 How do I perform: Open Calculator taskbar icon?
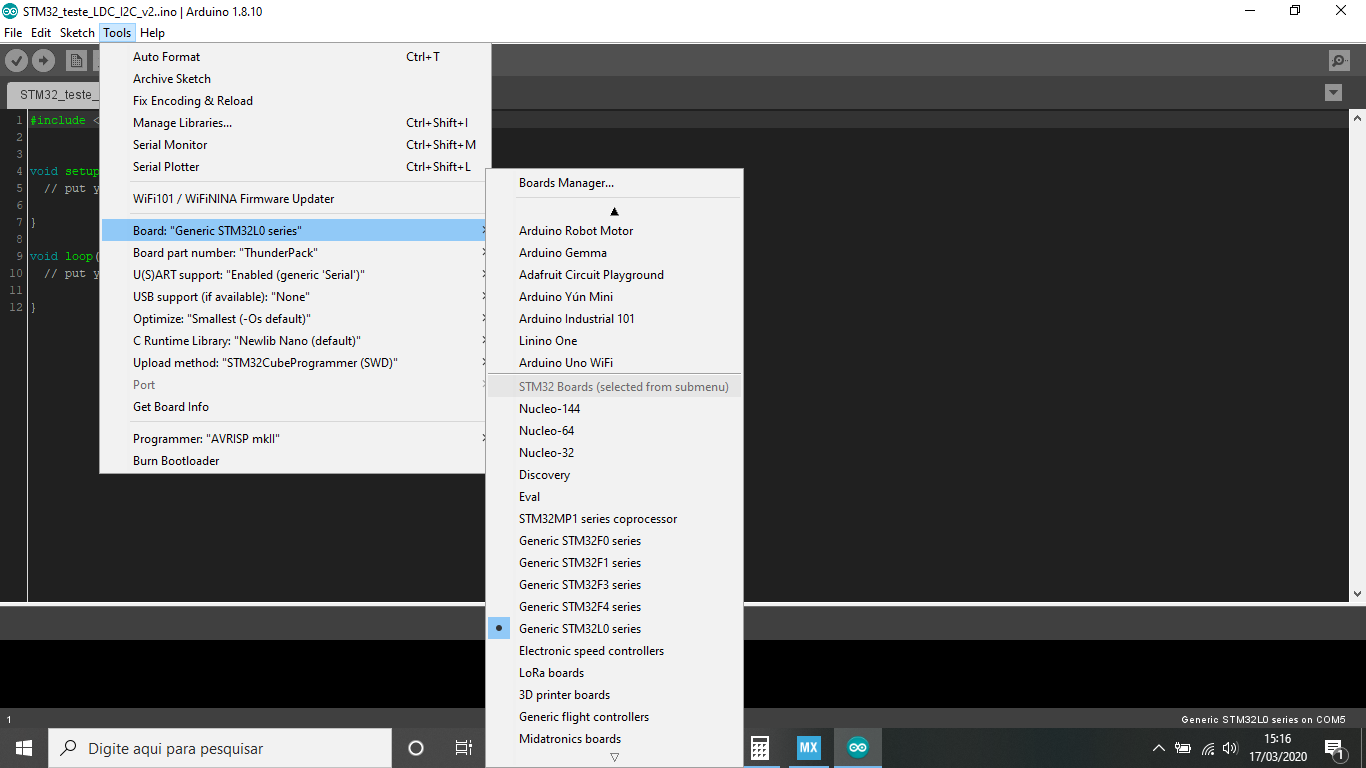760,748
